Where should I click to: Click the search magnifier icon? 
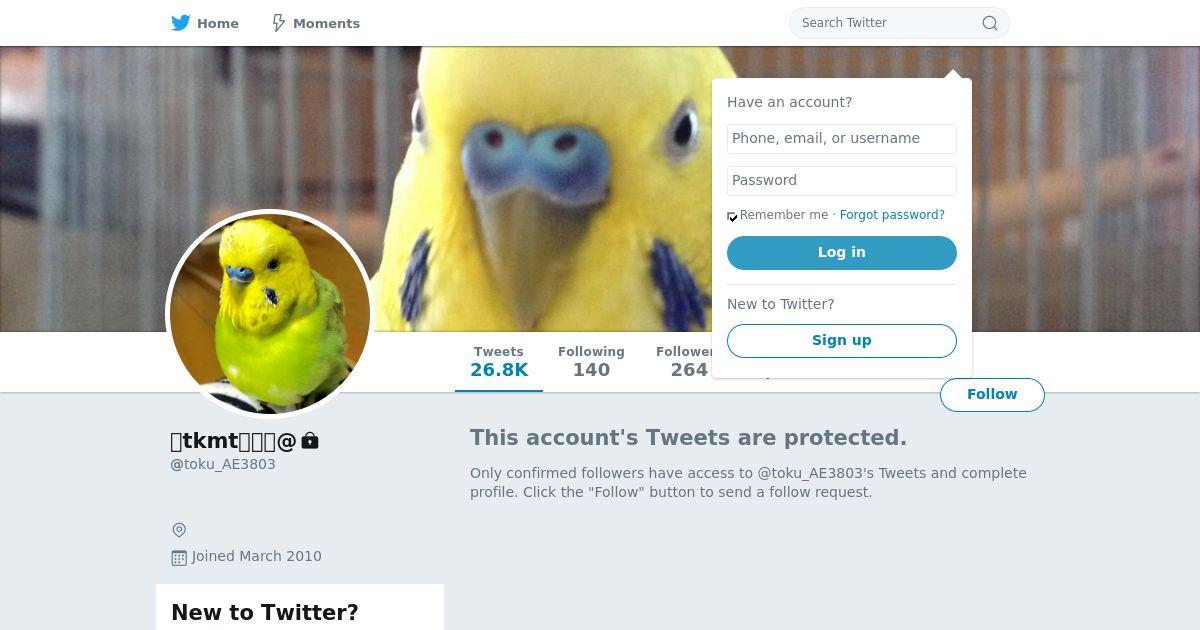click(990, 23)
